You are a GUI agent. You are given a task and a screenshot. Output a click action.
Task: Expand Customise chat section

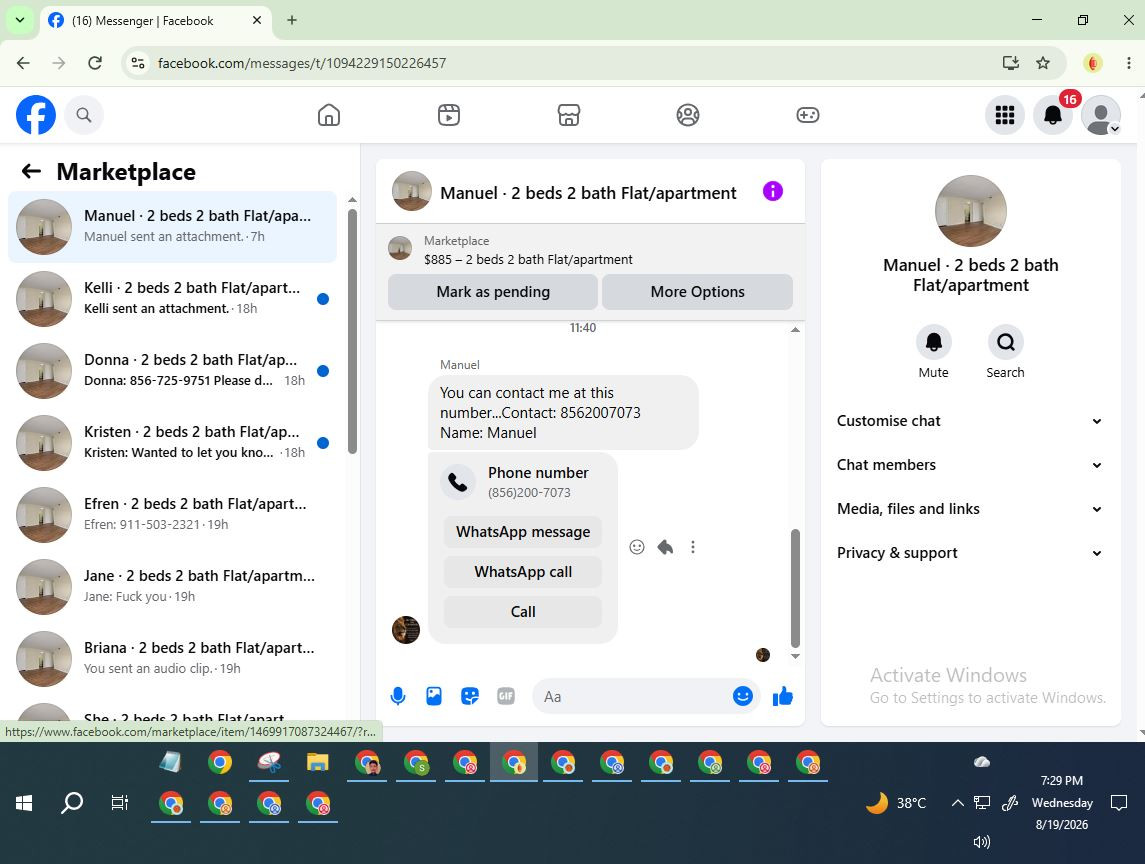click(x=970, y=421)
